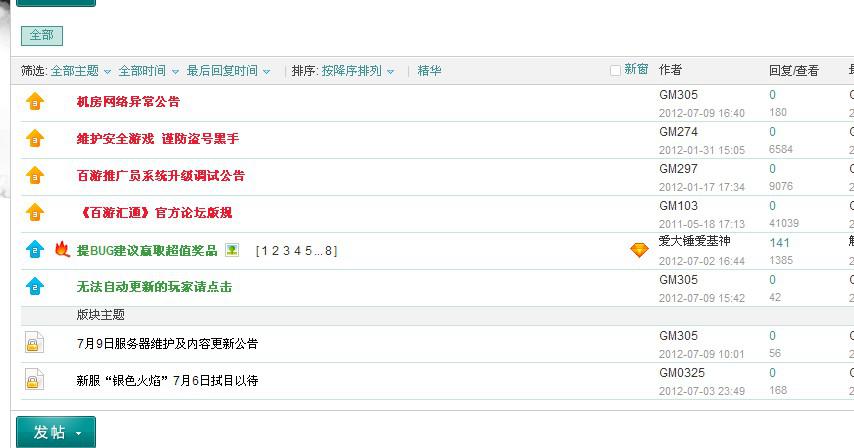Open the 最后回复时间 dropdown

click(228, 71)
